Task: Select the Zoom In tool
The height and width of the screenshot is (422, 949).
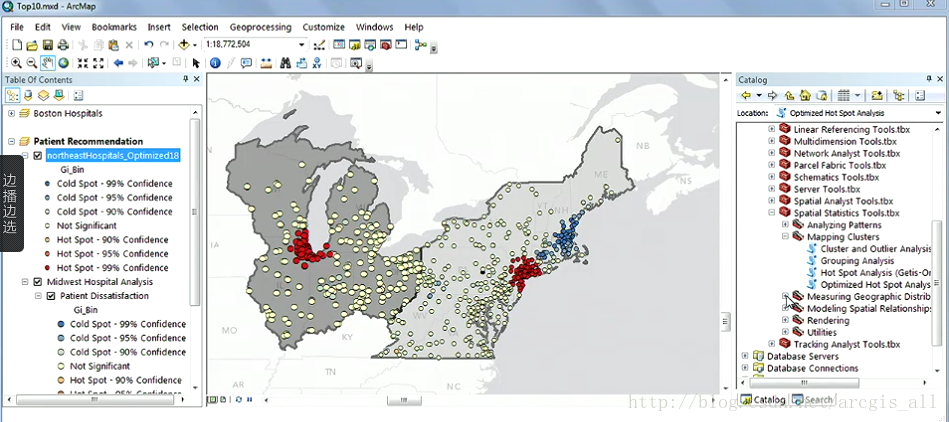Action: pos(16,63)
